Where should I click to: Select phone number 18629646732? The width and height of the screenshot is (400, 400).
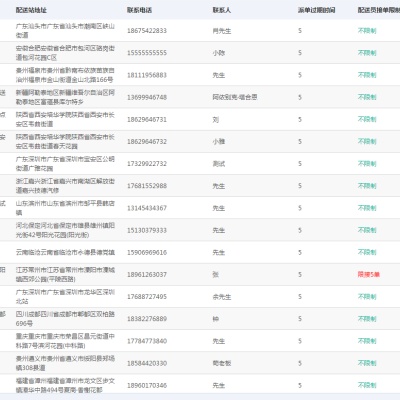pyautogui.click(x=147, y=142)
